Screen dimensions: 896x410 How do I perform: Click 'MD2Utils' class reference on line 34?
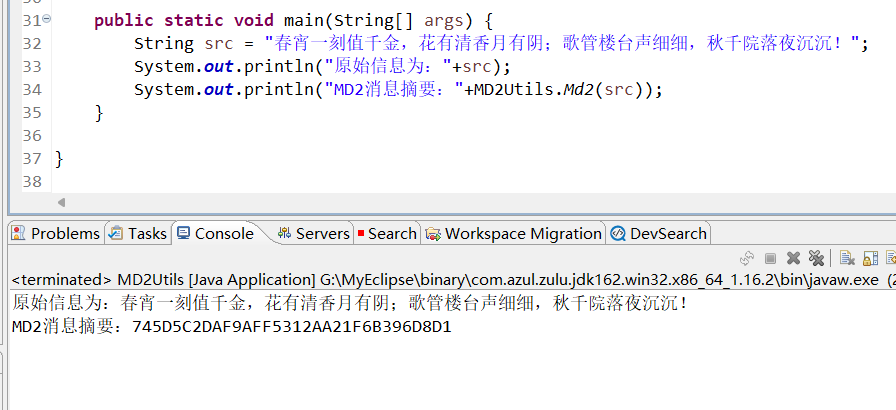click(514, 90)
